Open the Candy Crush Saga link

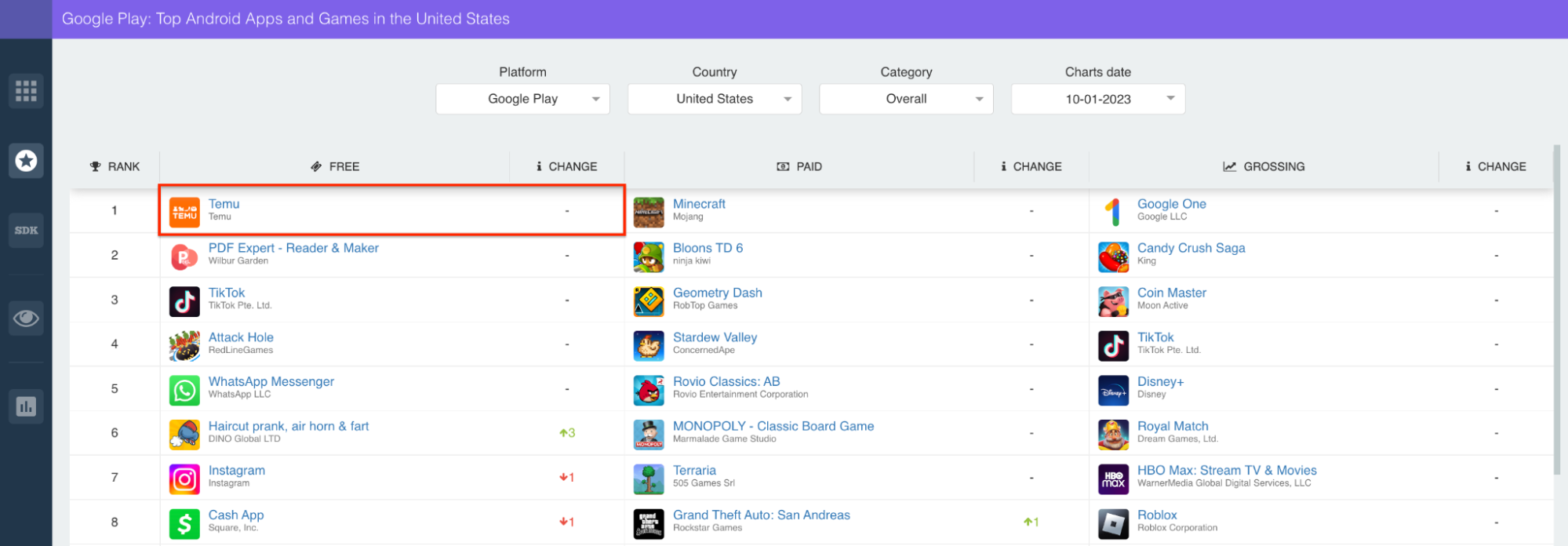tap(1191, 248)
